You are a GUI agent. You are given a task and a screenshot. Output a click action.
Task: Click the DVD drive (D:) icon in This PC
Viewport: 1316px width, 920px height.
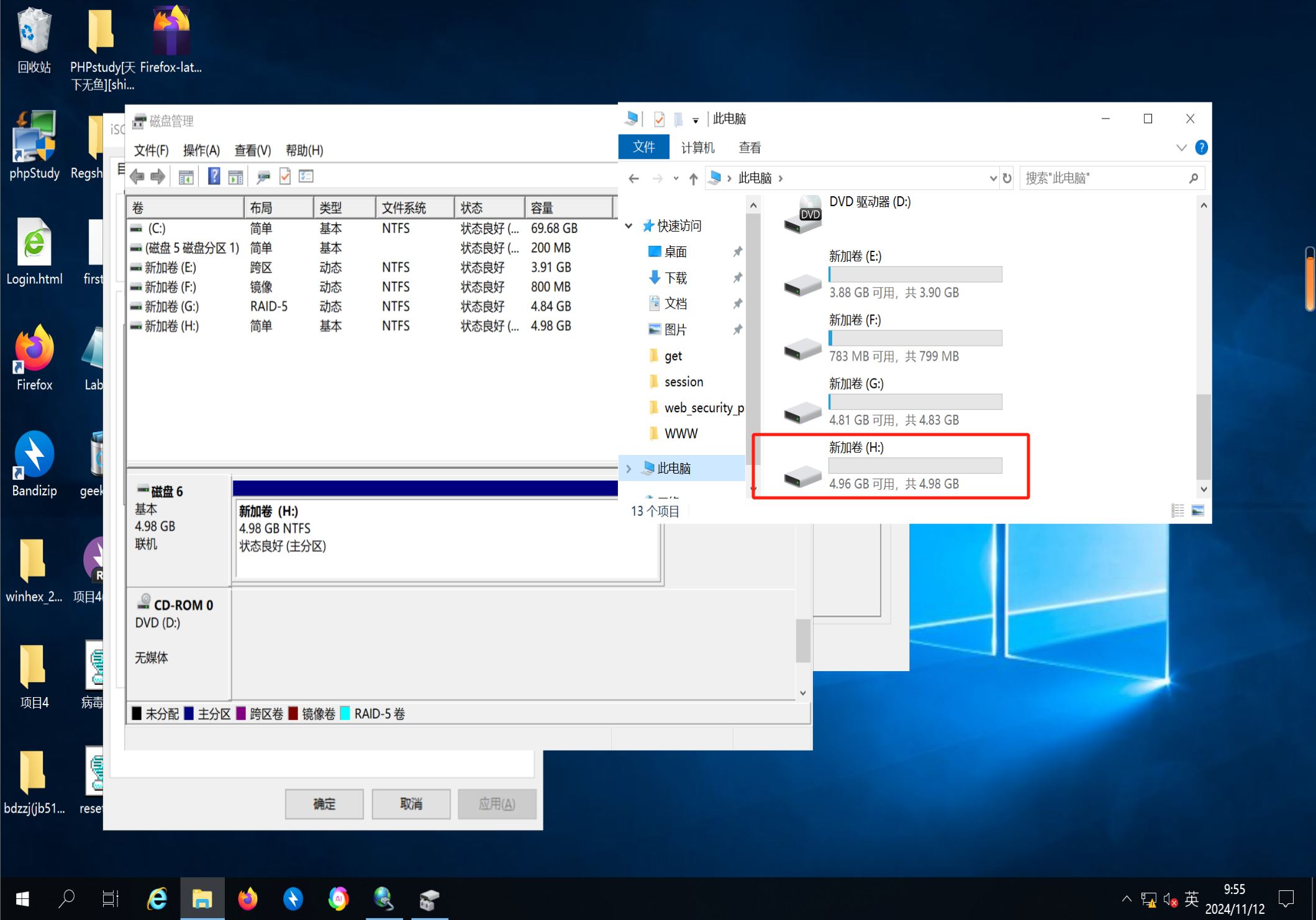coord(802,214)
